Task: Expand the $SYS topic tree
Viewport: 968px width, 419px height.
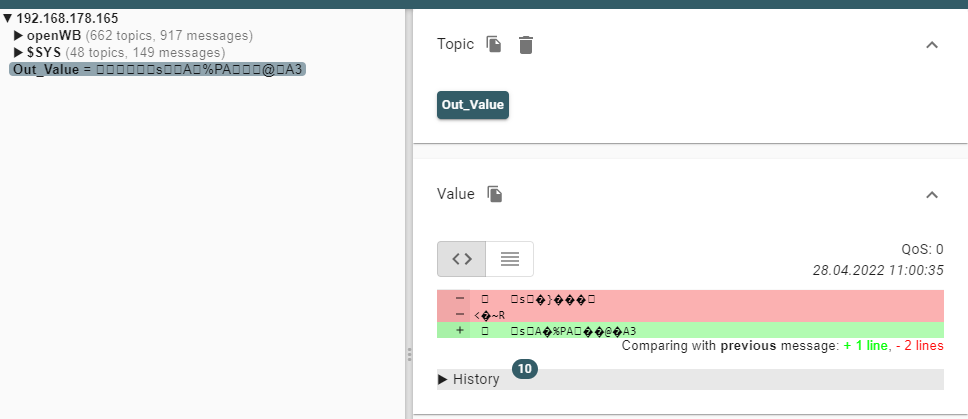Action: pos(18,52)
